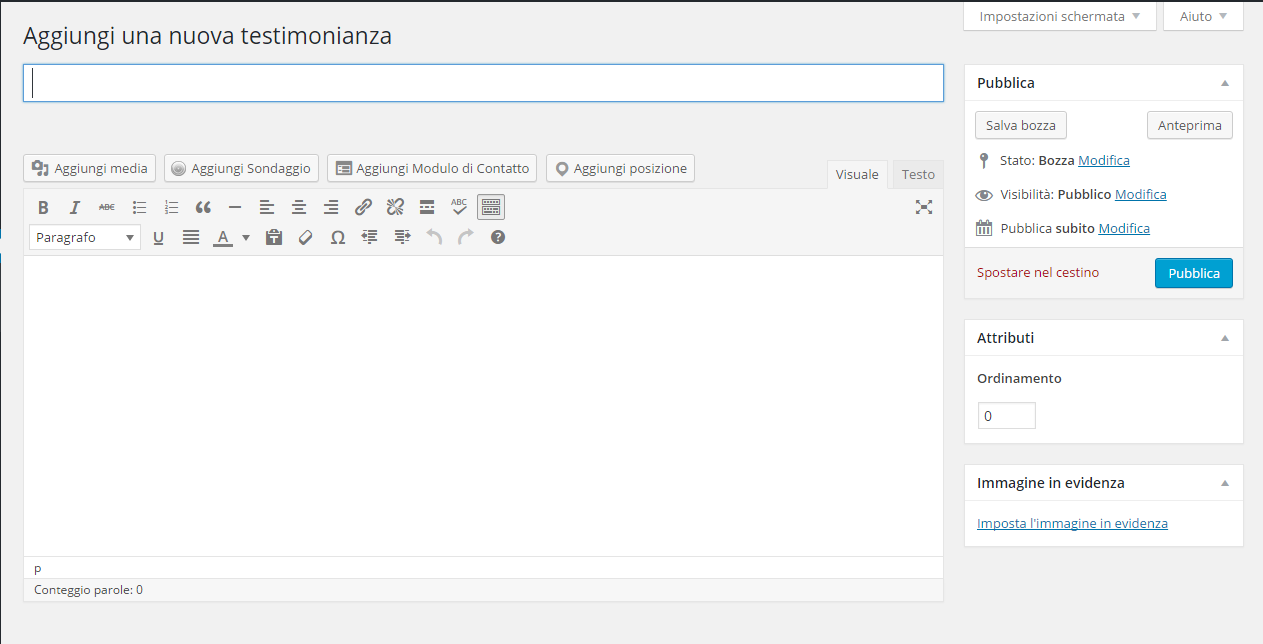Click the insert link icon
The height and width of the screenshot is (644, 1263).
tap(363, 207)
